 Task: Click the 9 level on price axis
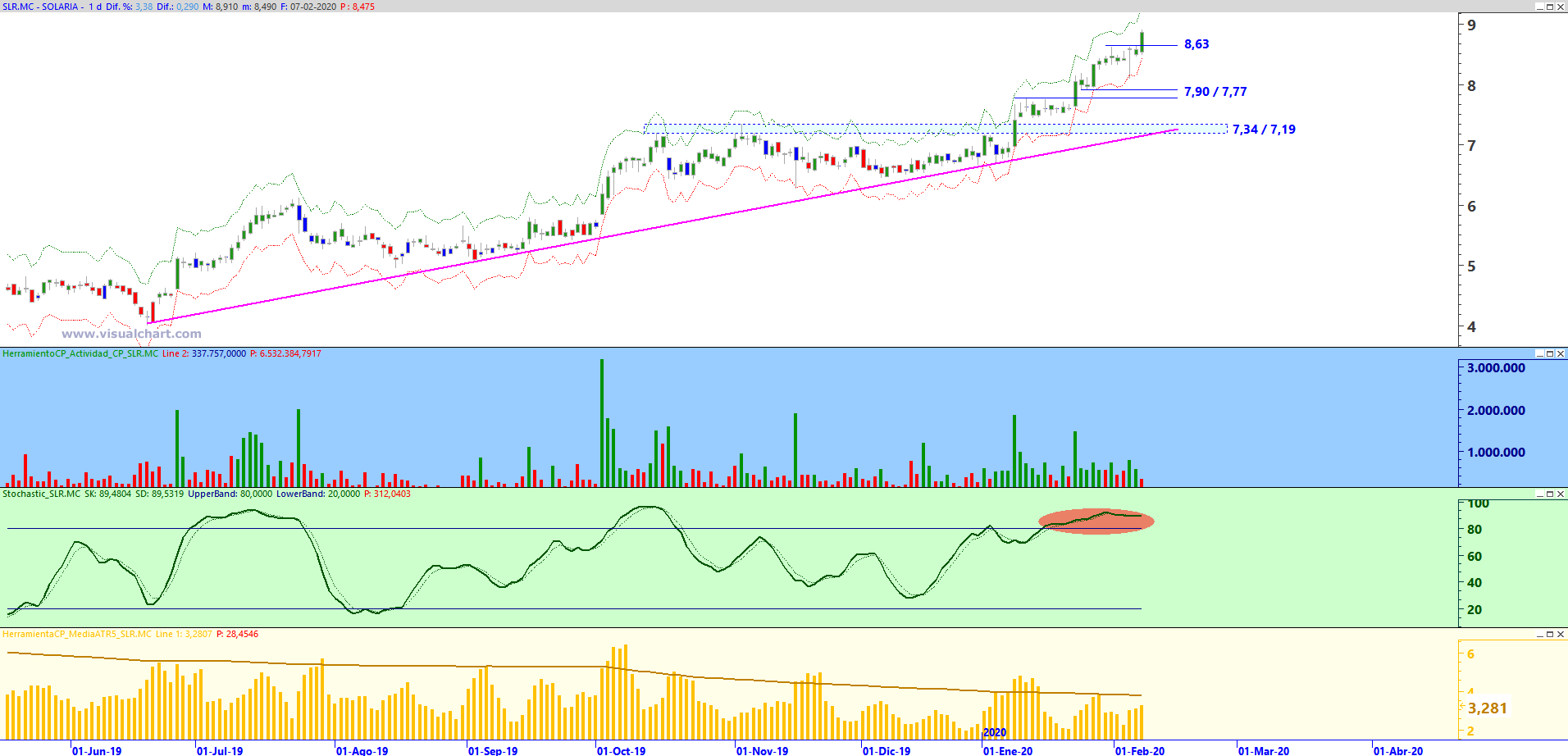click(1472, 25)
